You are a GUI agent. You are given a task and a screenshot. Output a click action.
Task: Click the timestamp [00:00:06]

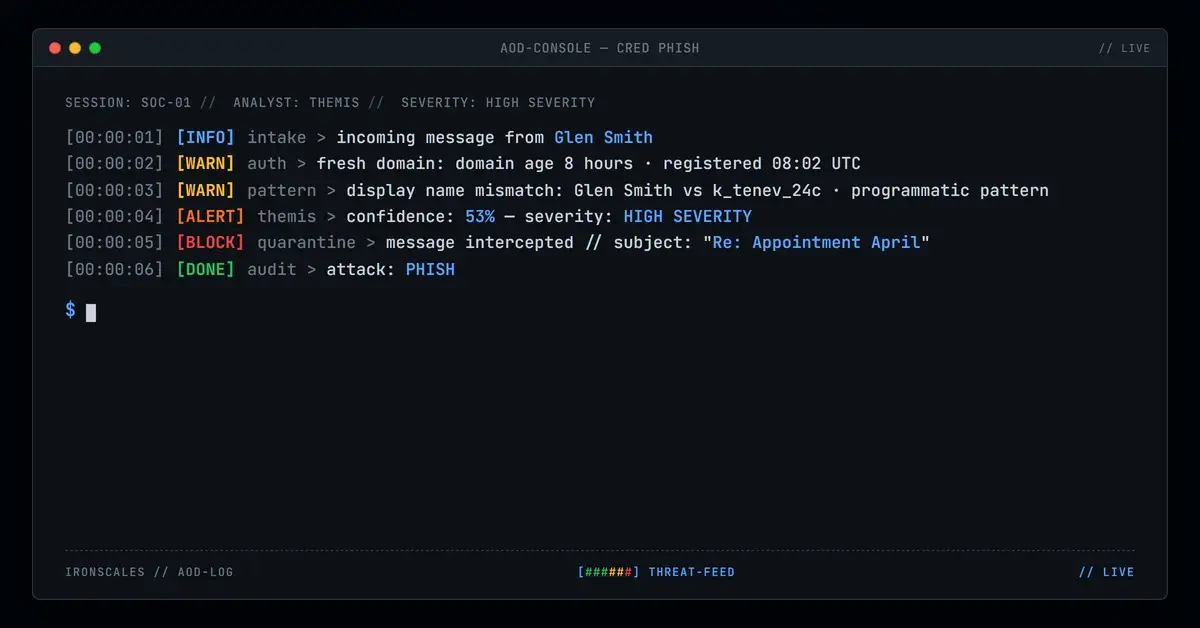pos(114,269)
